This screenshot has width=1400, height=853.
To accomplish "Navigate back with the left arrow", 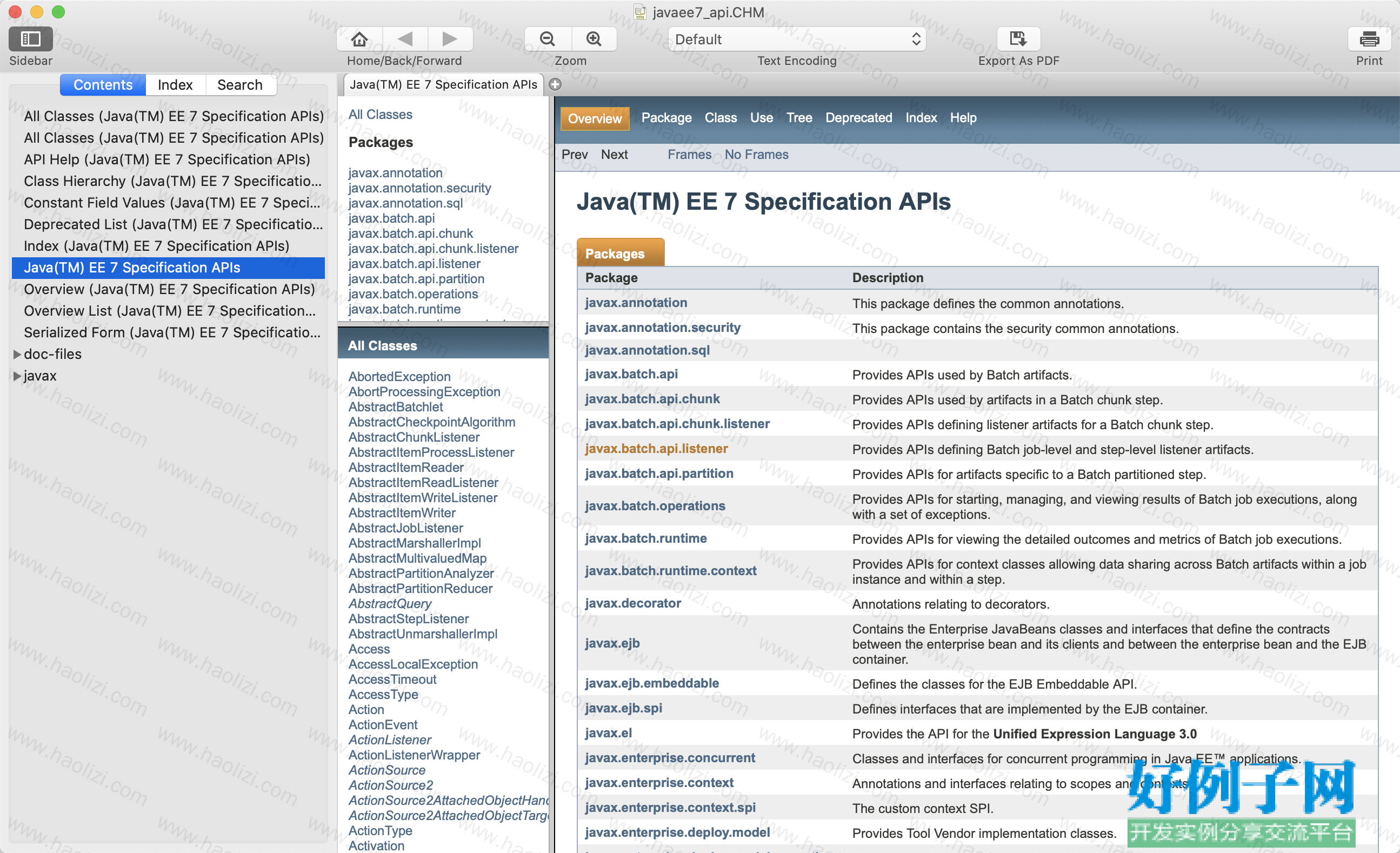I will [404, 38].
